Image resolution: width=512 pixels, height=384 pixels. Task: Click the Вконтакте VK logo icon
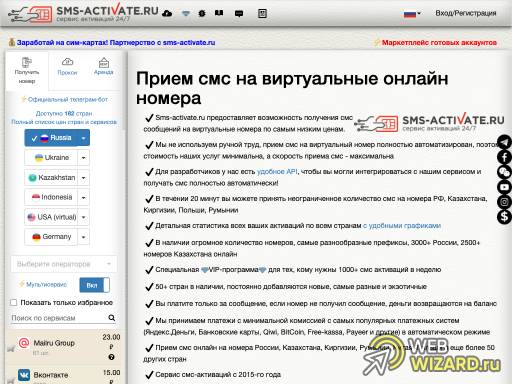pos(24,375)
